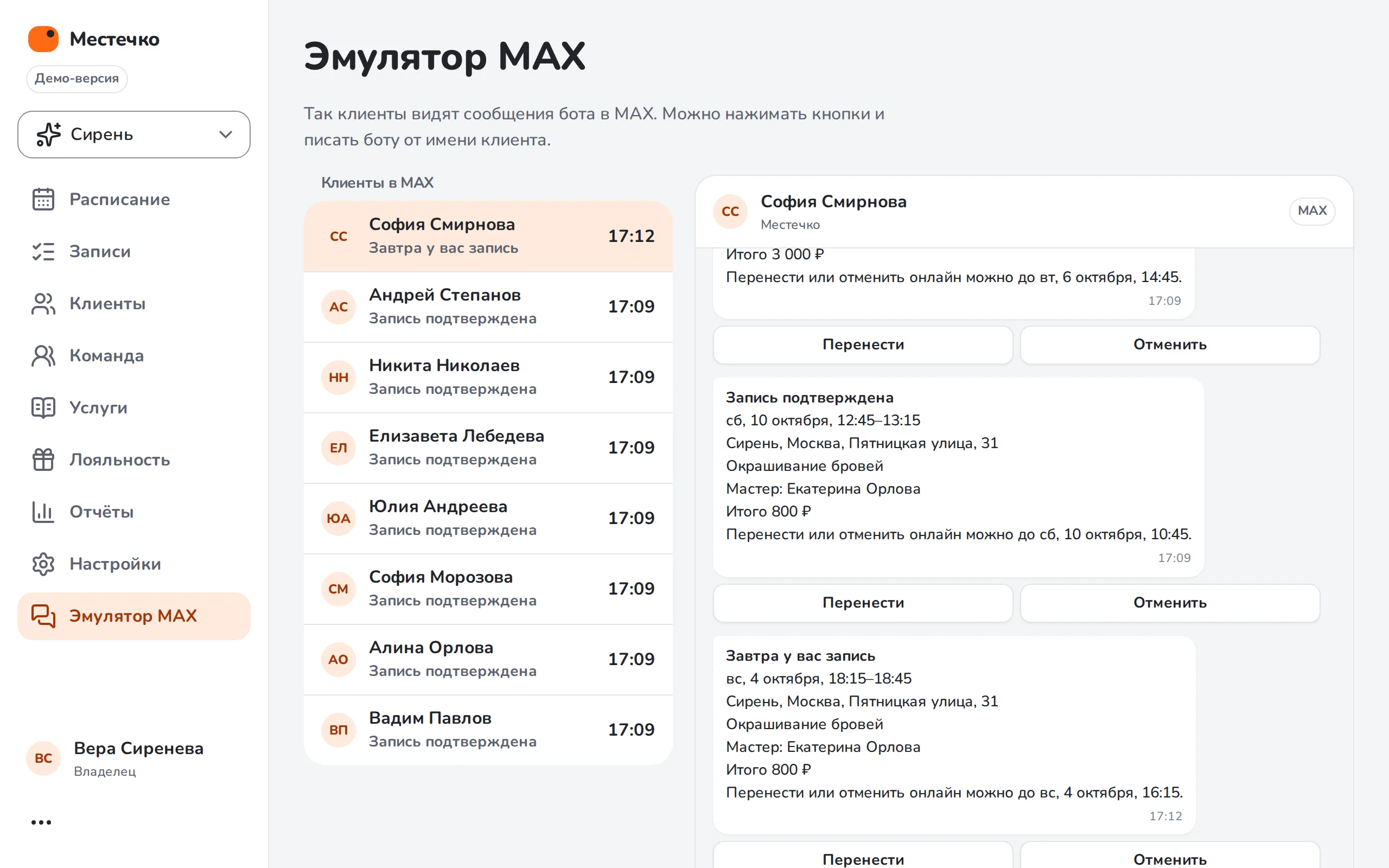
Task: Select Никита Николаев conversation
Action: 488,377
